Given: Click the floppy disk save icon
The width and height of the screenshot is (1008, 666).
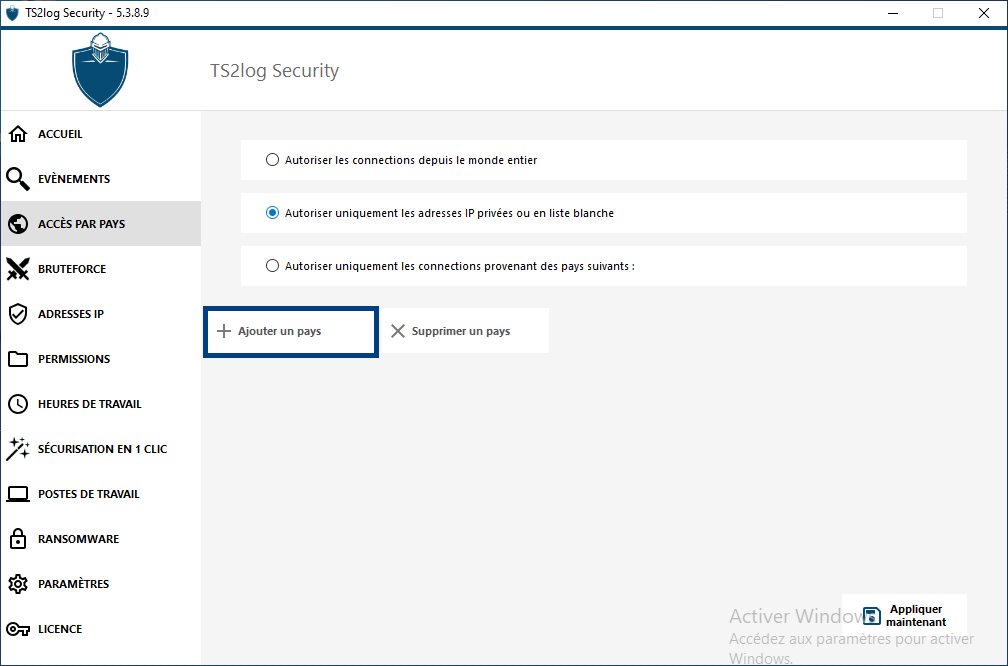Looking at the screenshot, I should (872, 616).
